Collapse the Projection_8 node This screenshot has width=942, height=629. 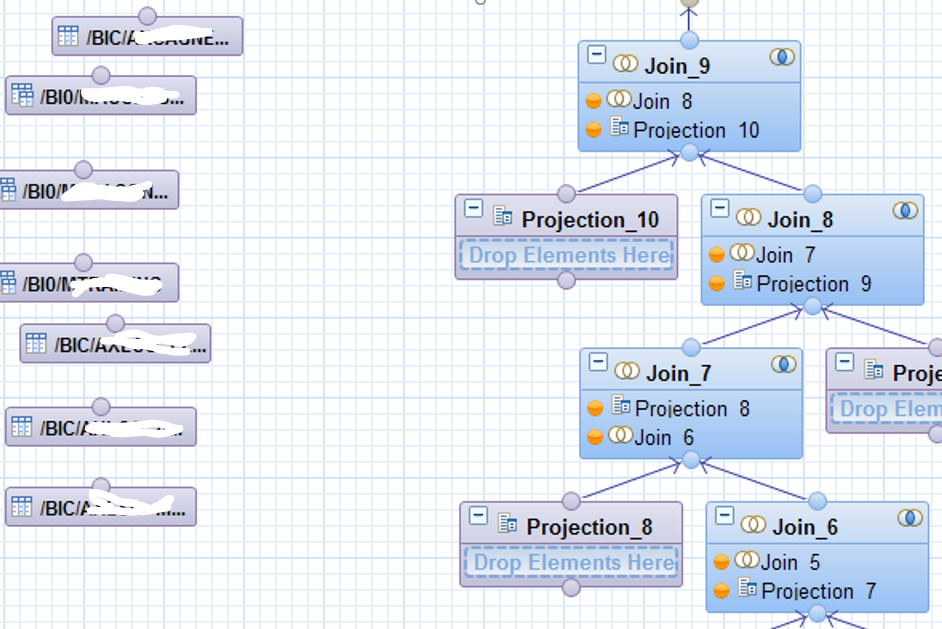pyautogui.click(x=478, y=515)
